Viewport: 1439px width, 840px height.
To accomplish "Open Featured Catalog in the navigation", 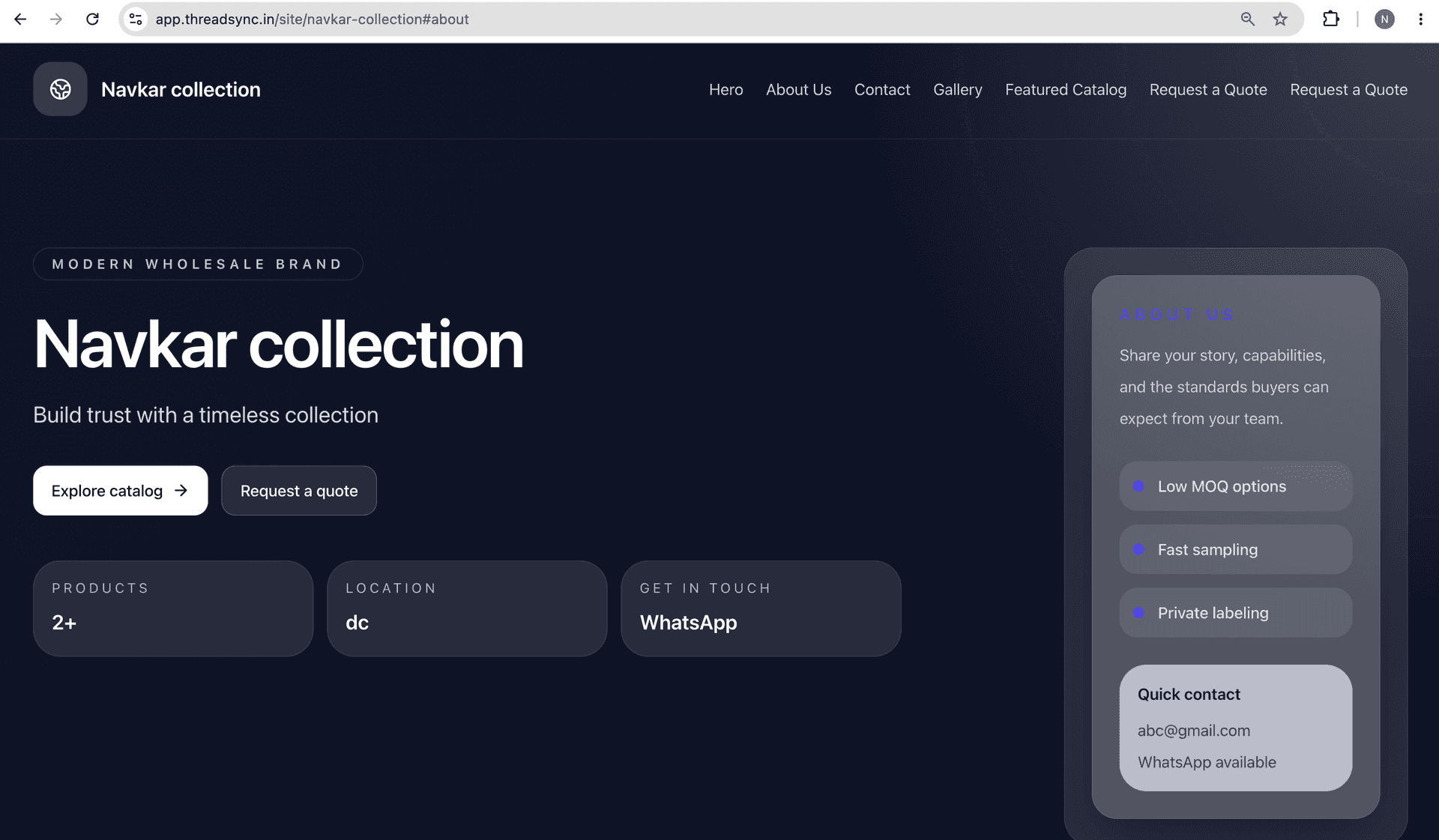I will 1066,90.
